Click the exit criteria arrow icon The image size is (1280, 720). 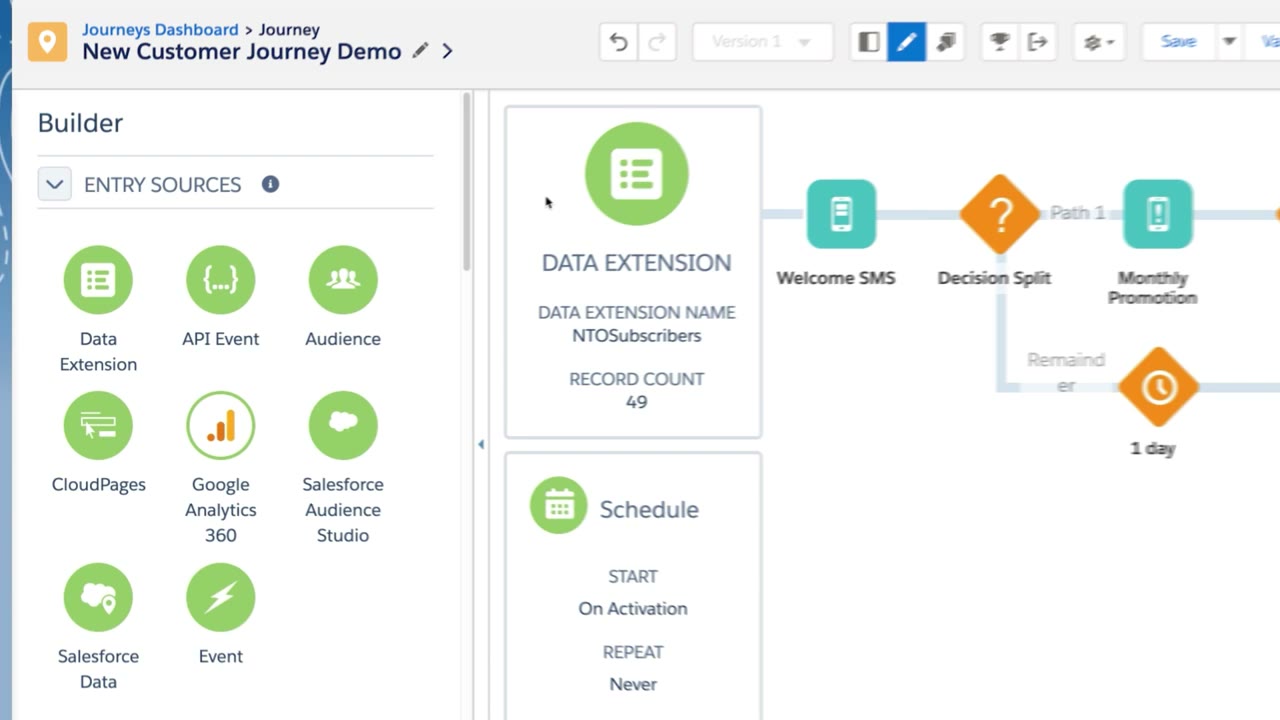coord(1038,42)
